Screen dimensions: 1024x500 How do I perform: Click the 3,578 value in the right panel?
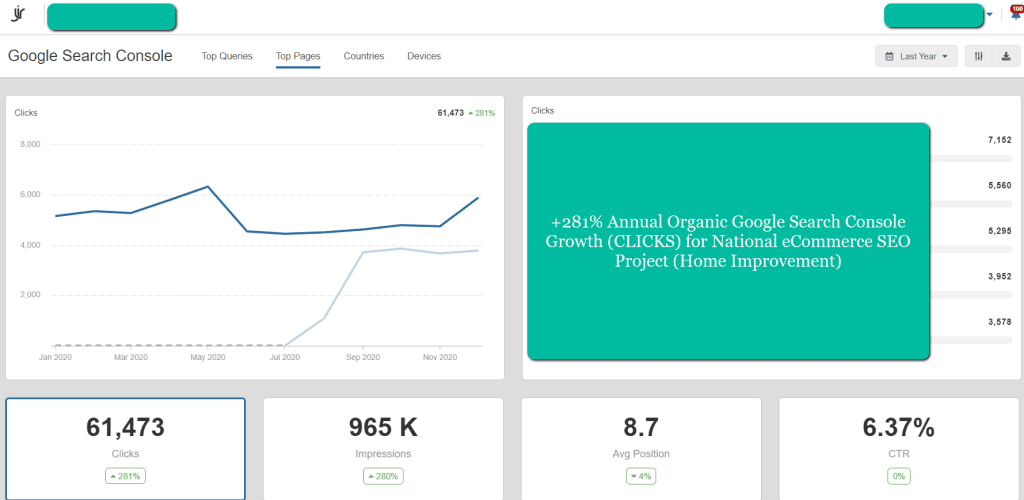pyautogui.click(x=1000, y=322)
